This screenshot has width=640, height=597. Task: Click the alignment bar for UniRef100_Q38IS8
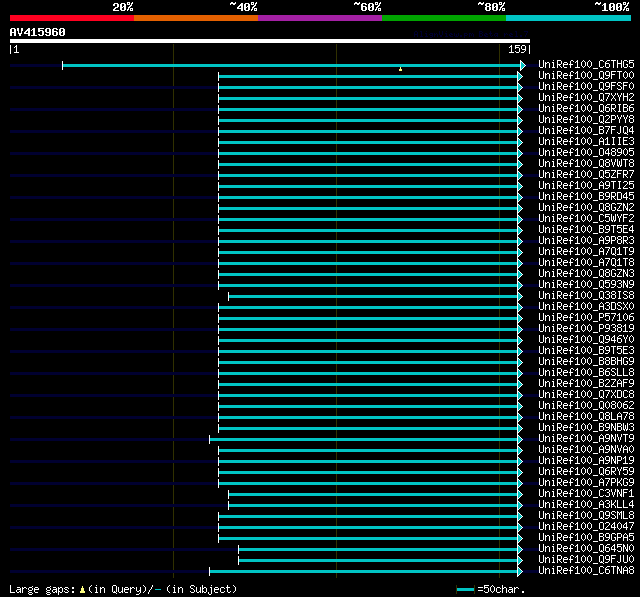(375, 296)
